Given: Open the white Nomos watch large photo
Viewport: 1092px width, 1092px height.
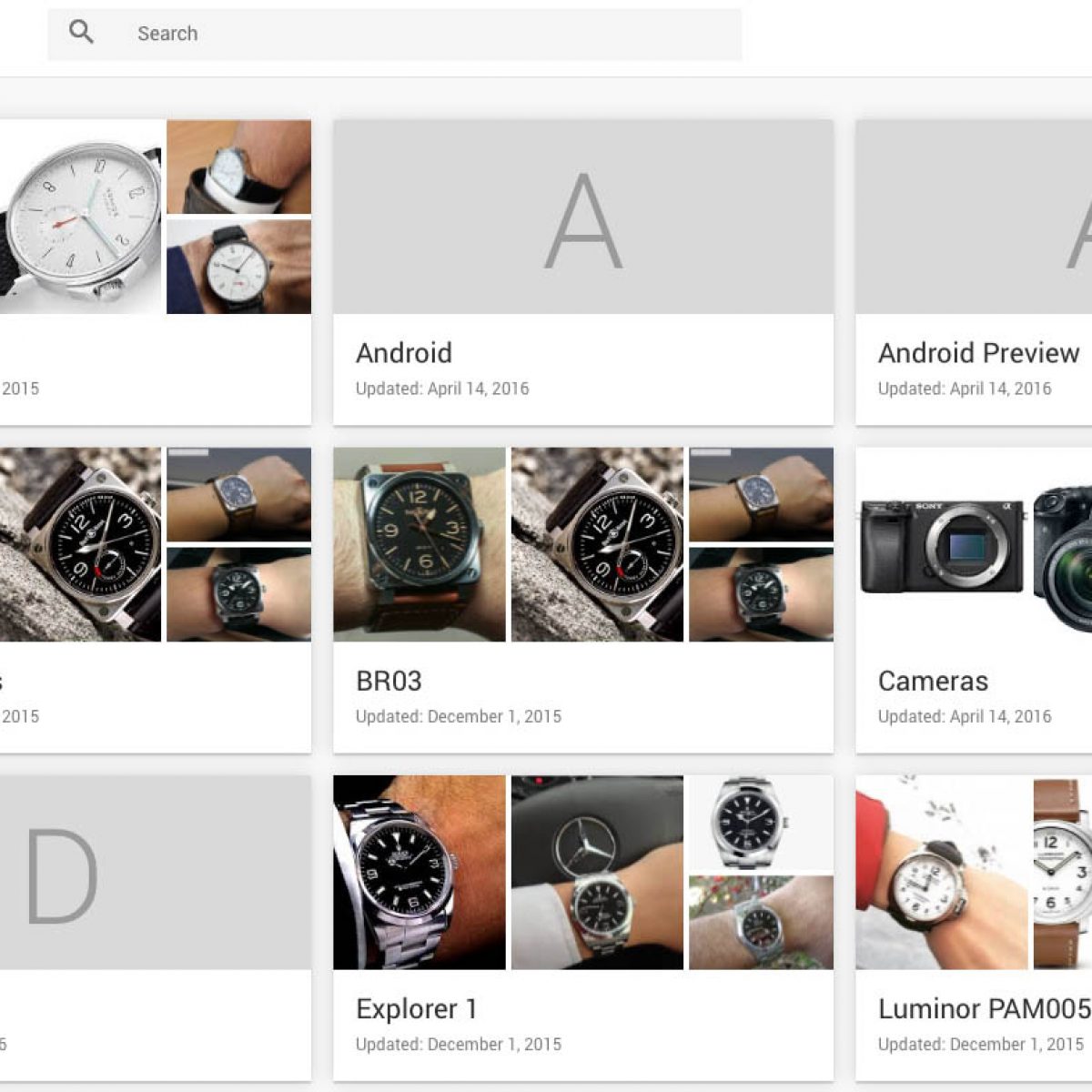Looking at the screenshot, I should tap(80, 217).
